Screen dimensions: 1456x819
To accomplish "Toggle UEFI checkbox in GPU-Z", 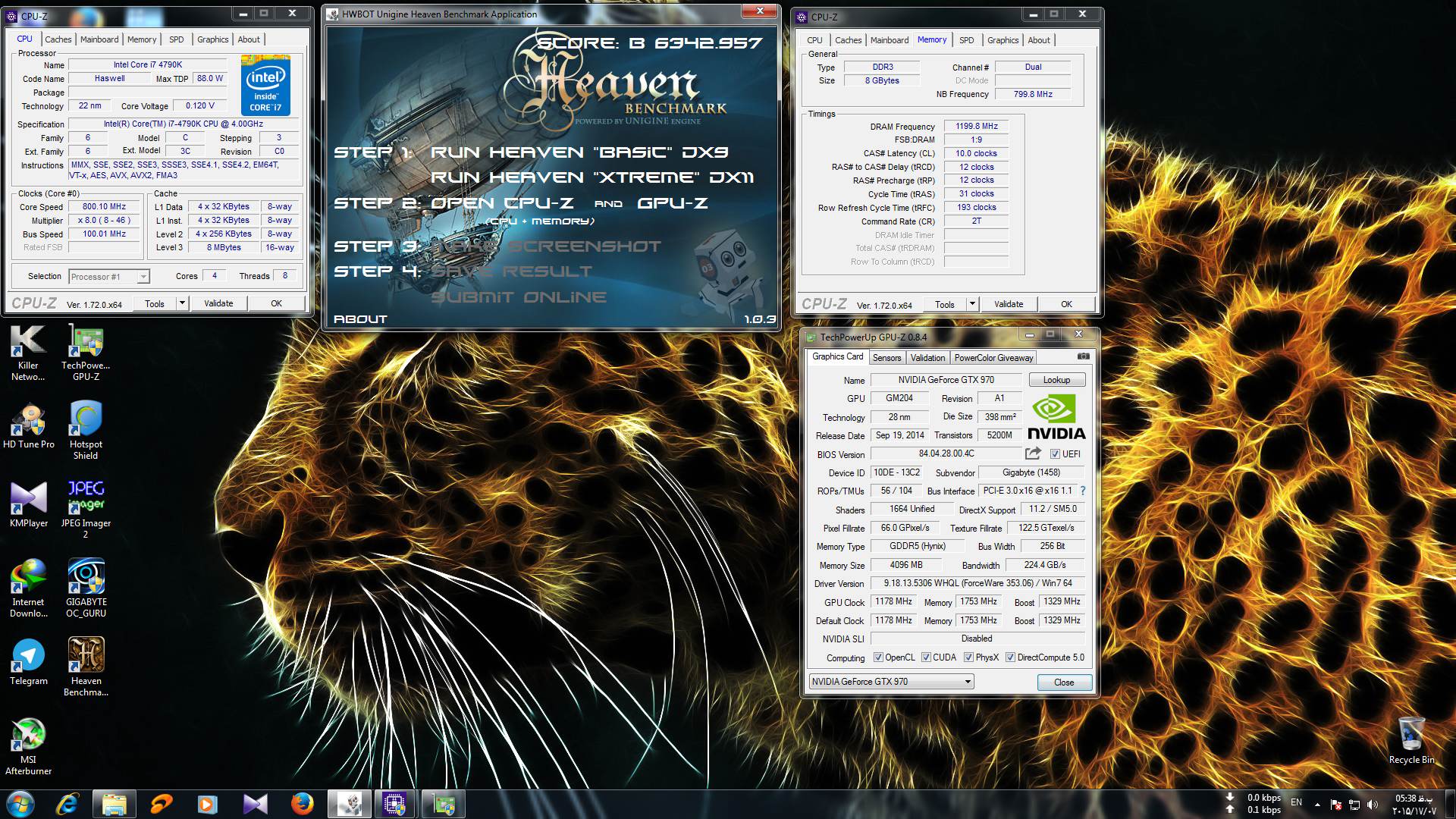I will click(x=1055, y=454).
